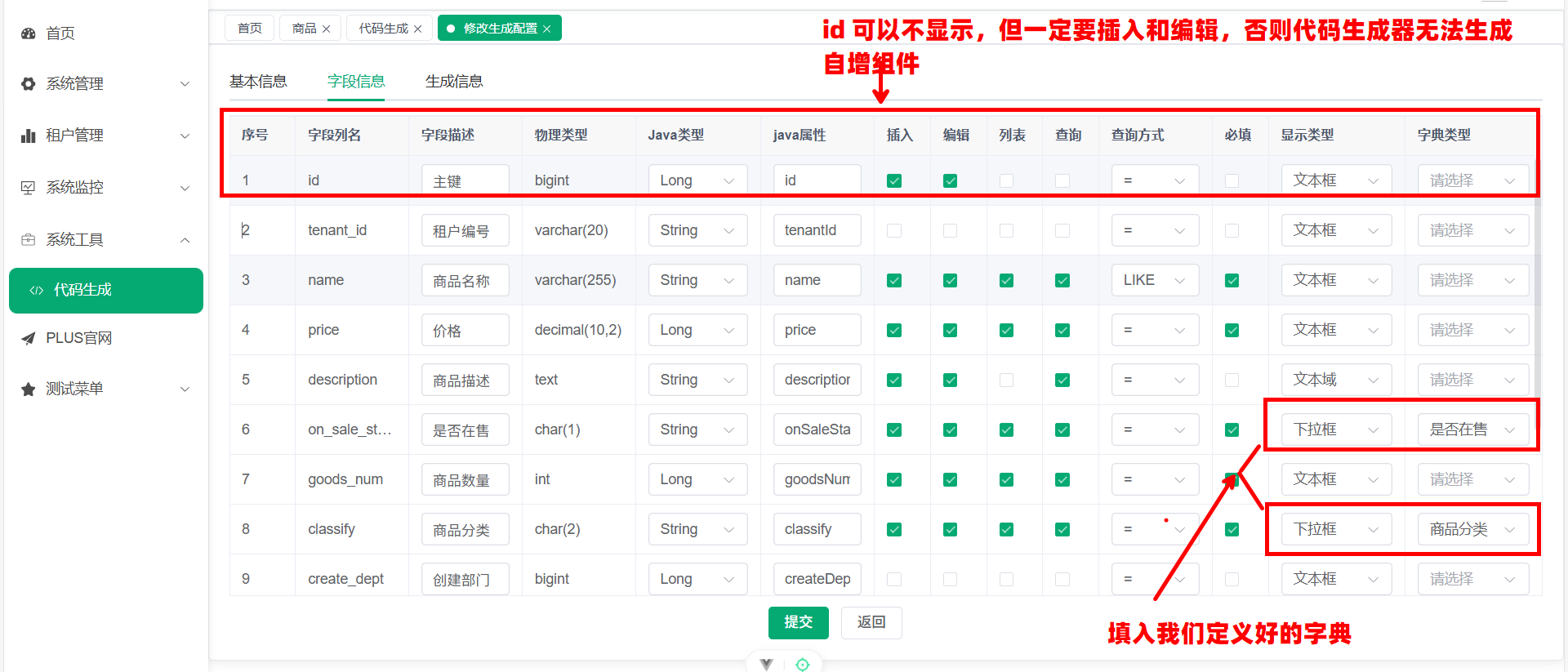The width and height of the screenshot is (1568, 672).
Task: Click the monitor icon for 系统监控
Action: (x=29, y=188)
